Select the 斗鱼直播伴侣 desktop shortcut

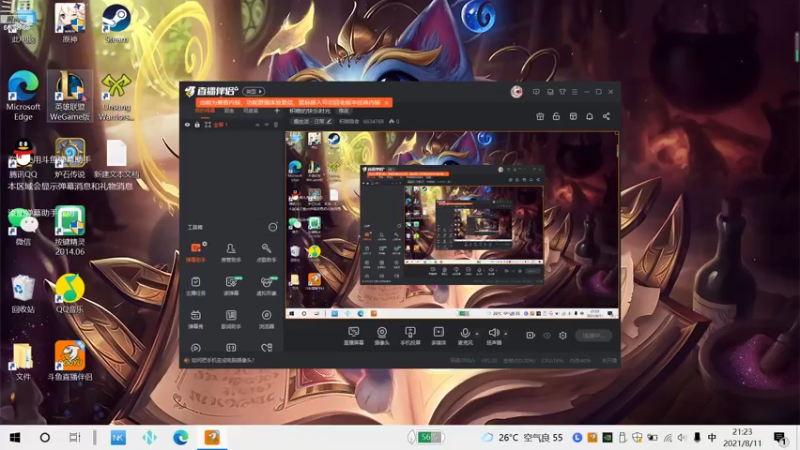click(70, 361)
